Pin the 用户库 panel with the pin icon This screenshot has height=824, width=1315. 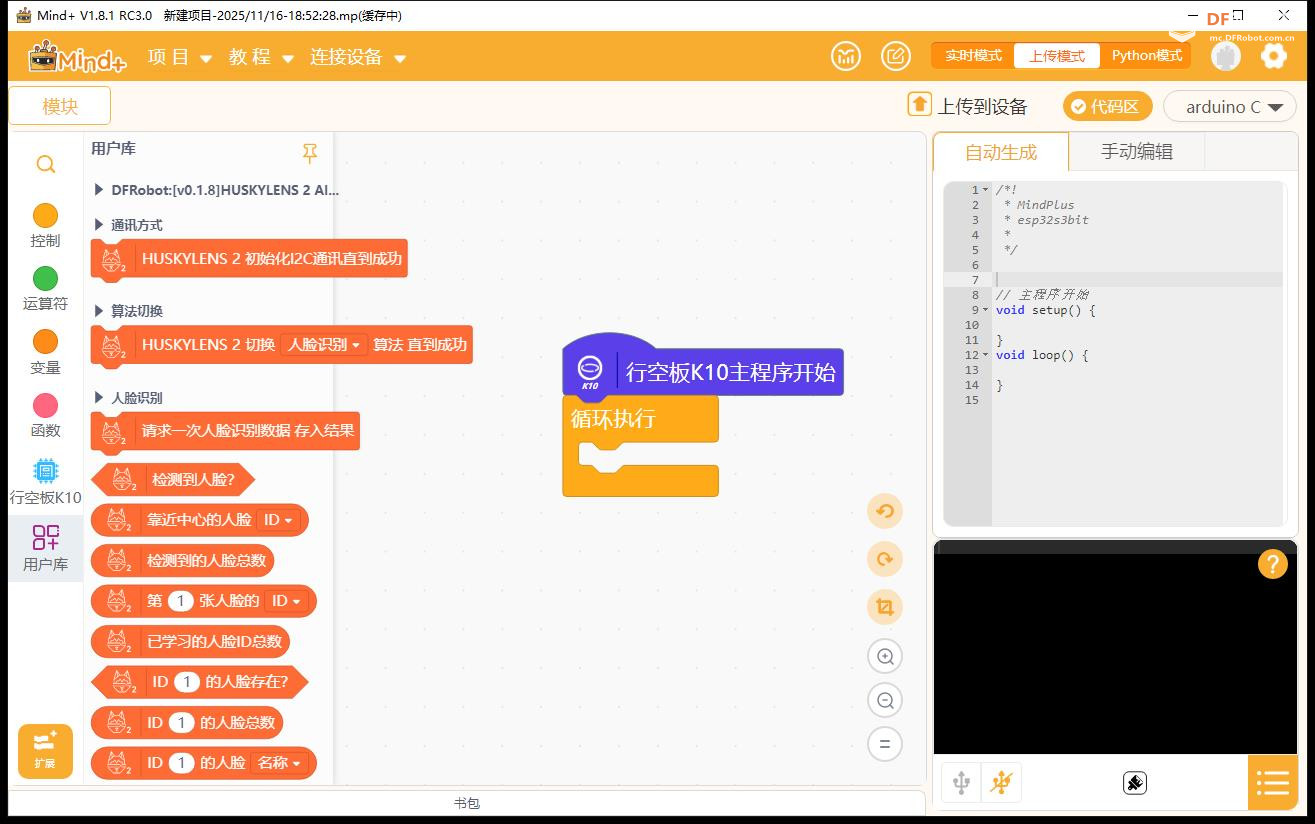pos(310,153)
